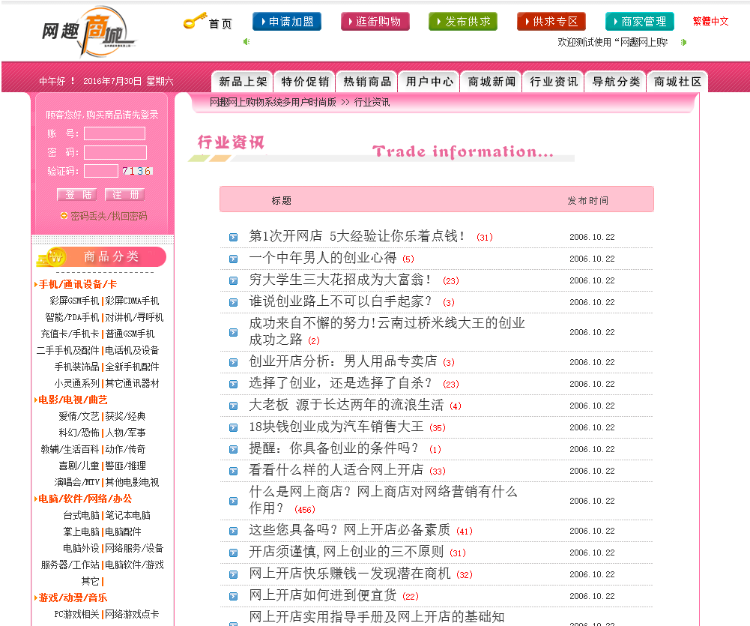
Task: Click the blue 申请加盟 button
Action: pyautogui.click(x=287, y=22)
